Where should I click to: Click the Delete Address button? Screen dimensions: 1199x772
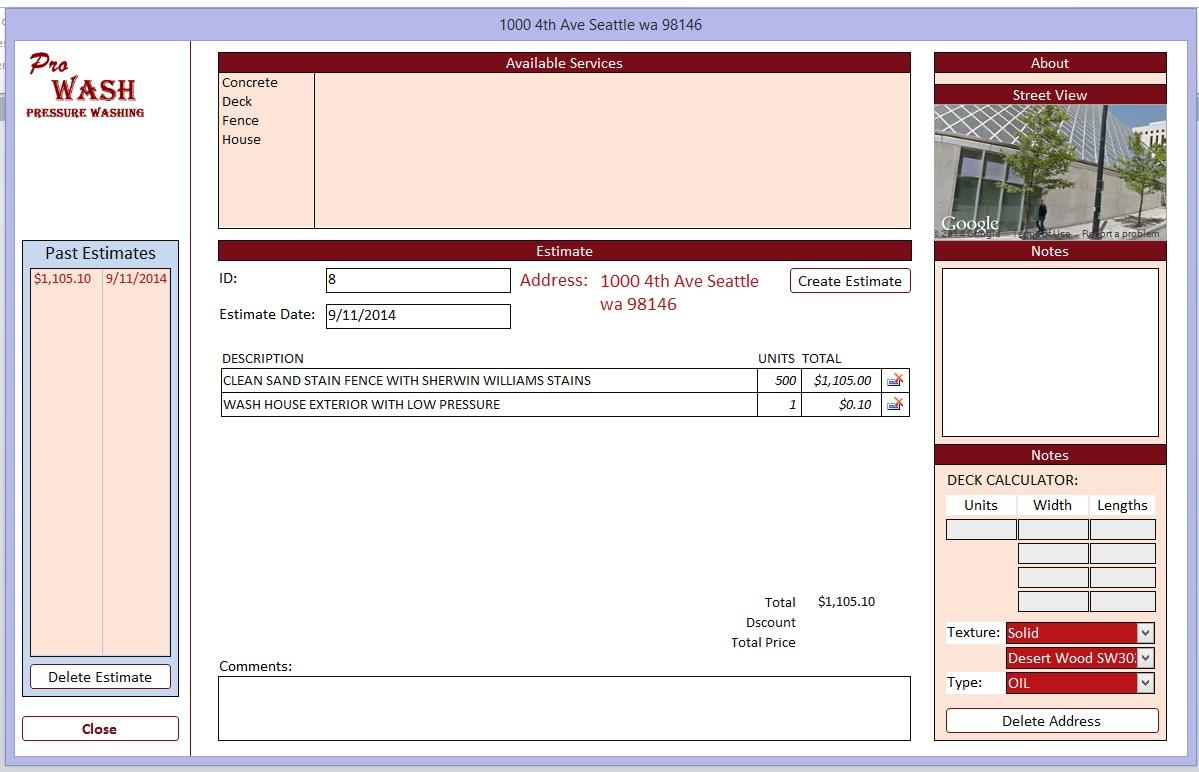pos(1050,720)
